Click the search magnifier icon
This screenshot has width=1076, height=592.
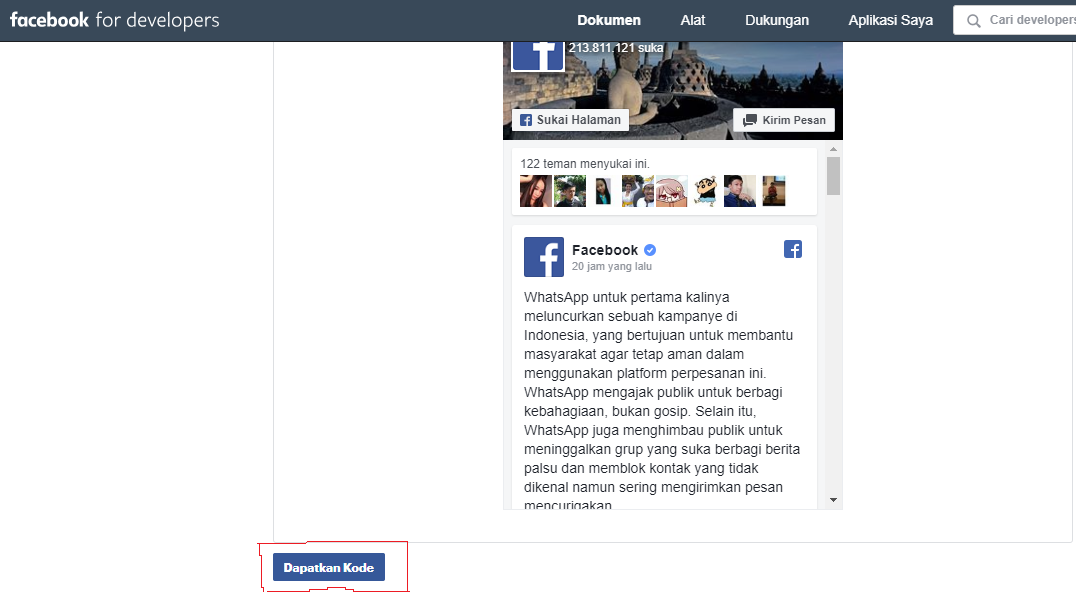(x=973, y=21)
